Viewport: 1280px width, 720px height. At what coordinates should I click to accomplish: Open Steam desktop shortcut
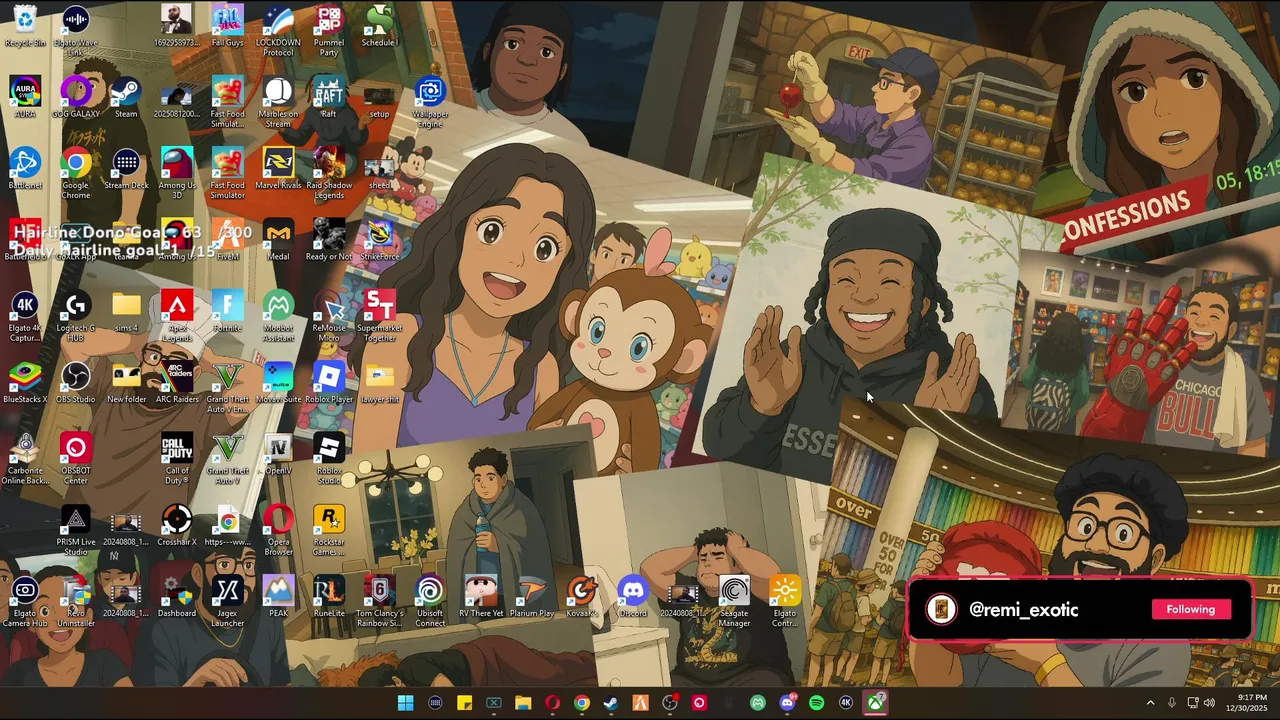[126, 98]
